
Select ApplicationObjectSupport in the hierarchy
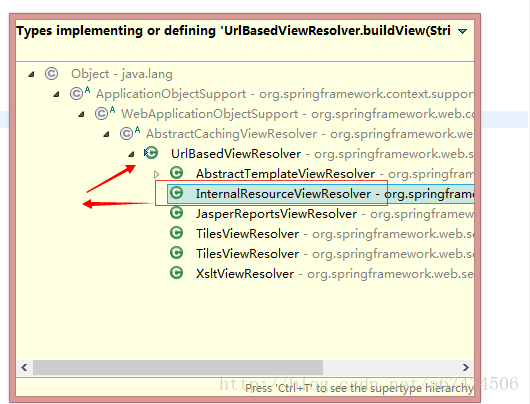tap(285, 94)
